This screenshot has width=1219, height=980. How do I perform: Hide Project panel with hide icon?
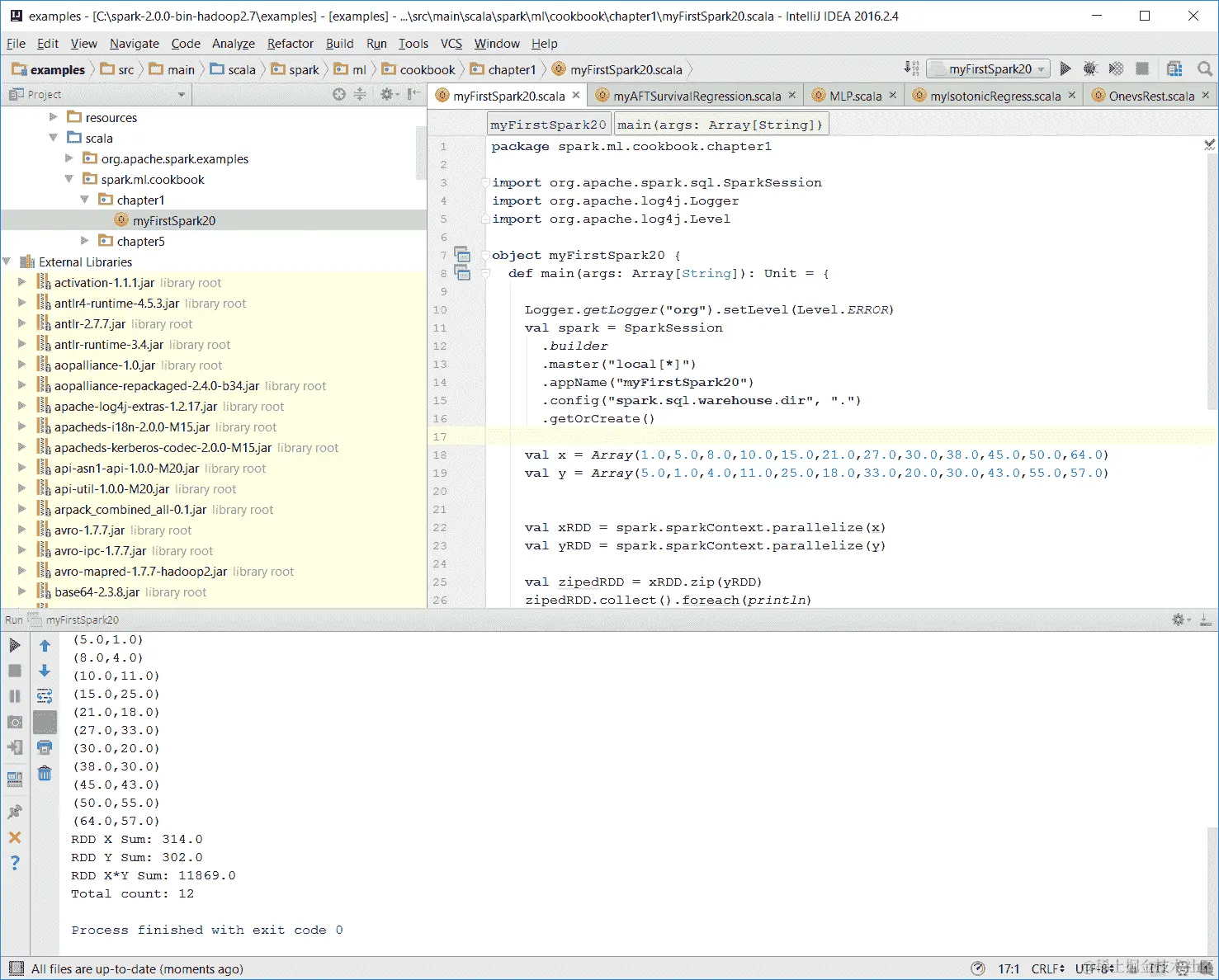click(413, 94)
